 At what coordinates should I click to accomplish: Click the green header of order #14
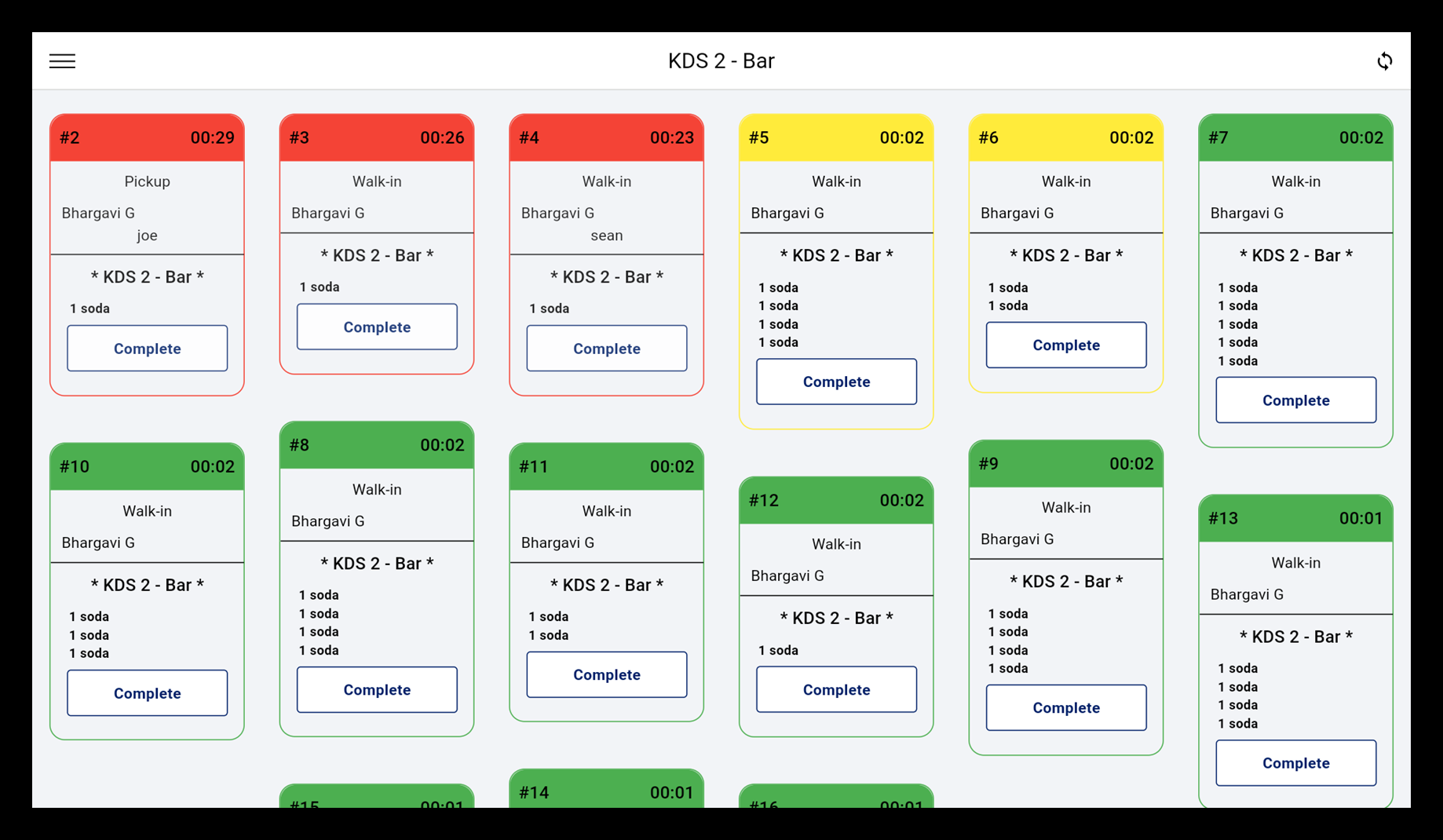click(x=606, y=791)
